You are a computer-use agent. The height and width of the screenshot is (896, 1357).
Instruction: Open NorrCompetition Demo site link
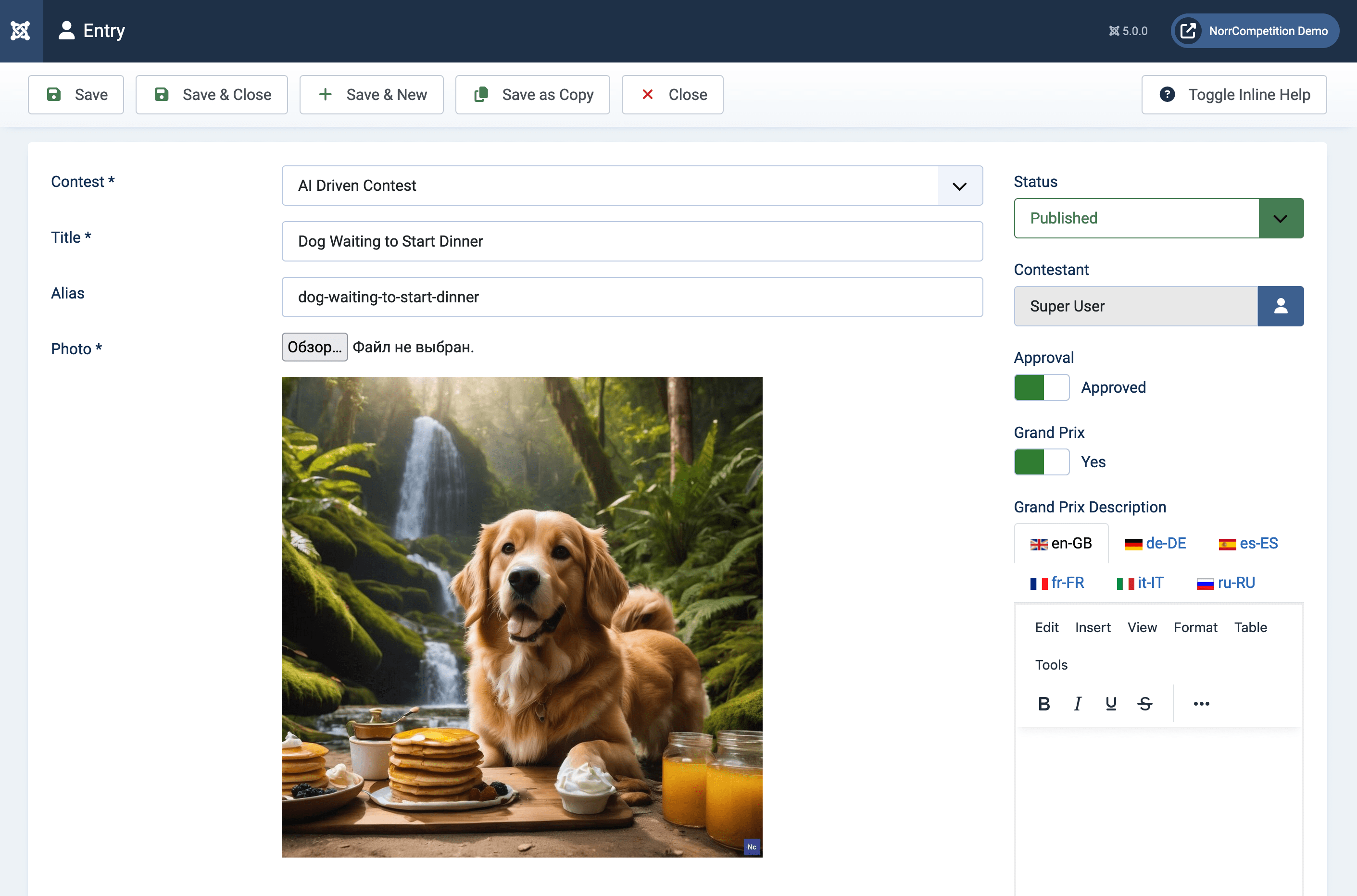[1255, 31]
